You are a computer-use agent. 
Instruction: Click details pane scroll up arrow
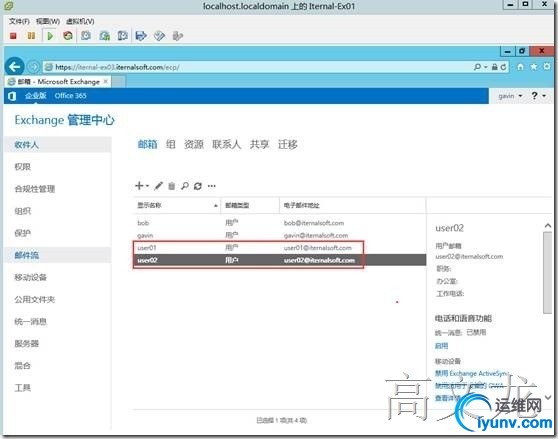click(548, 226)
